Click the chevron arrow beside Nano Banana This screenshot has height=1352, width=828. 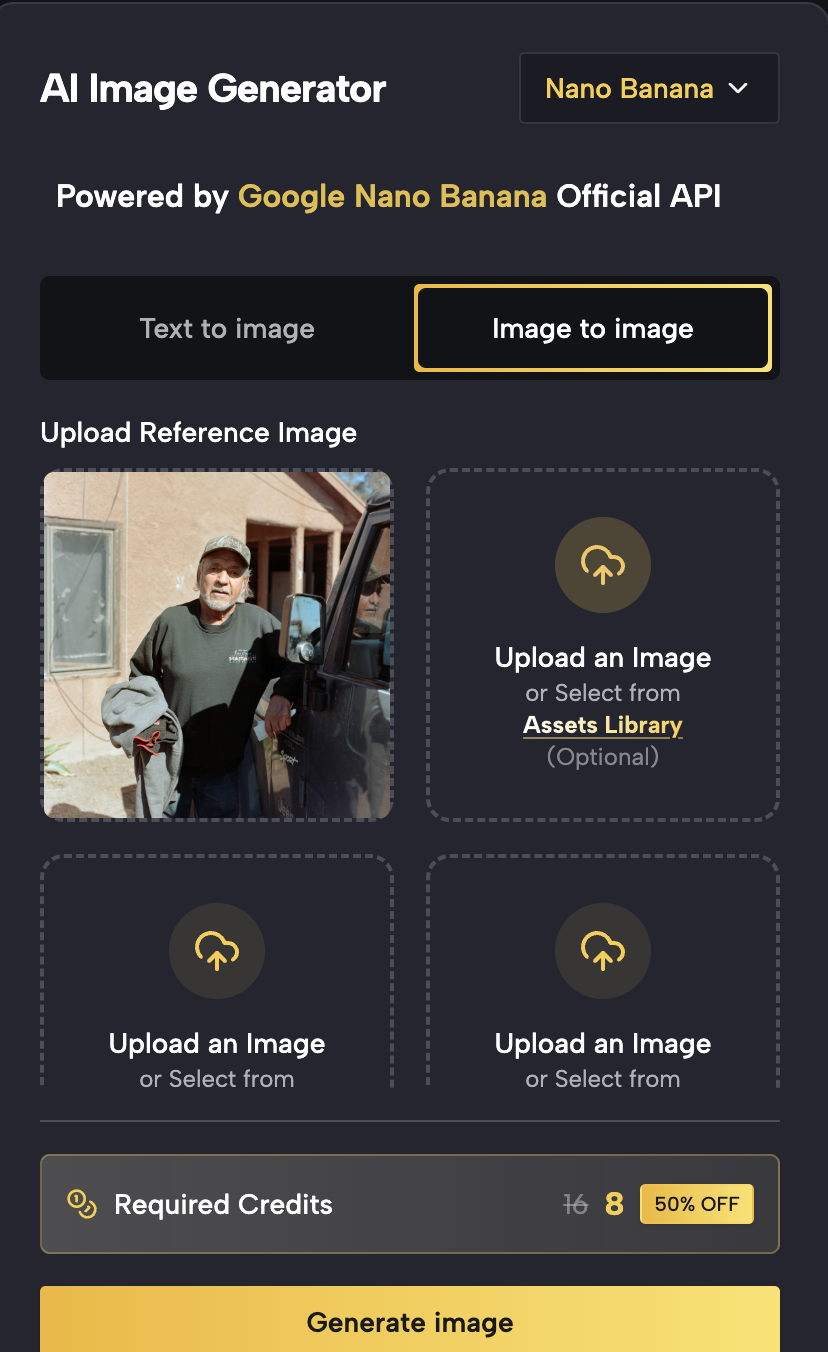pyautogui.click(x=738, y=88)
